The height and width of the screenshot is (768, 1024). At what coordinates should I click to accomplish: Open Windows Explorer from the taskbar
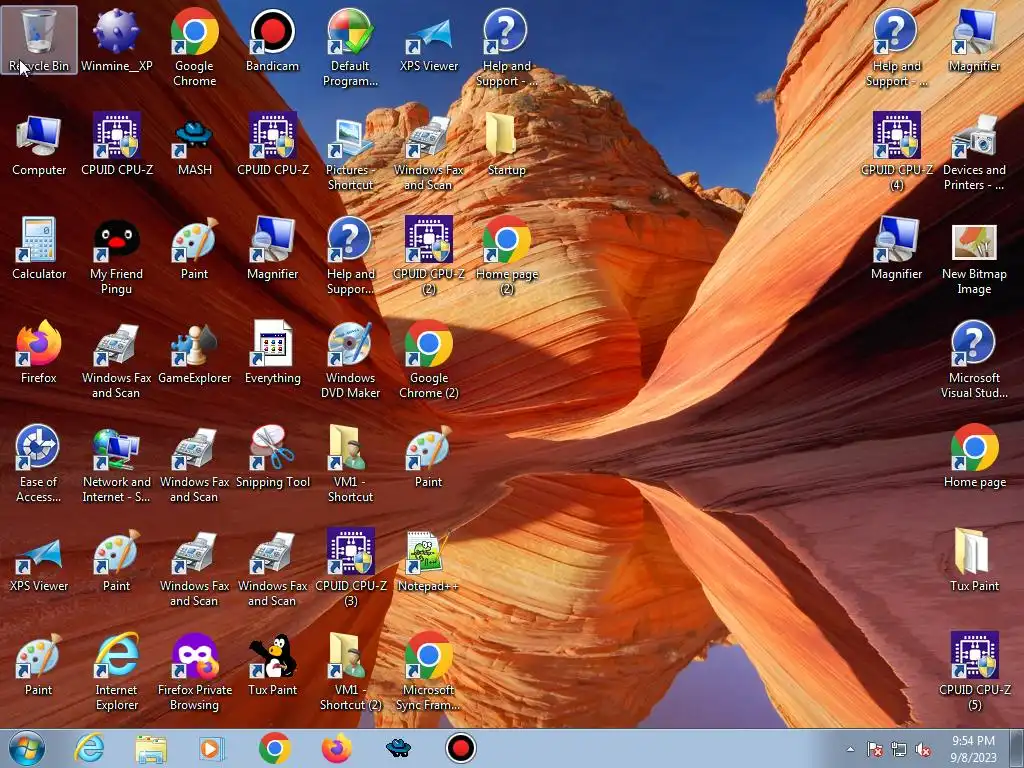[151, 748]
